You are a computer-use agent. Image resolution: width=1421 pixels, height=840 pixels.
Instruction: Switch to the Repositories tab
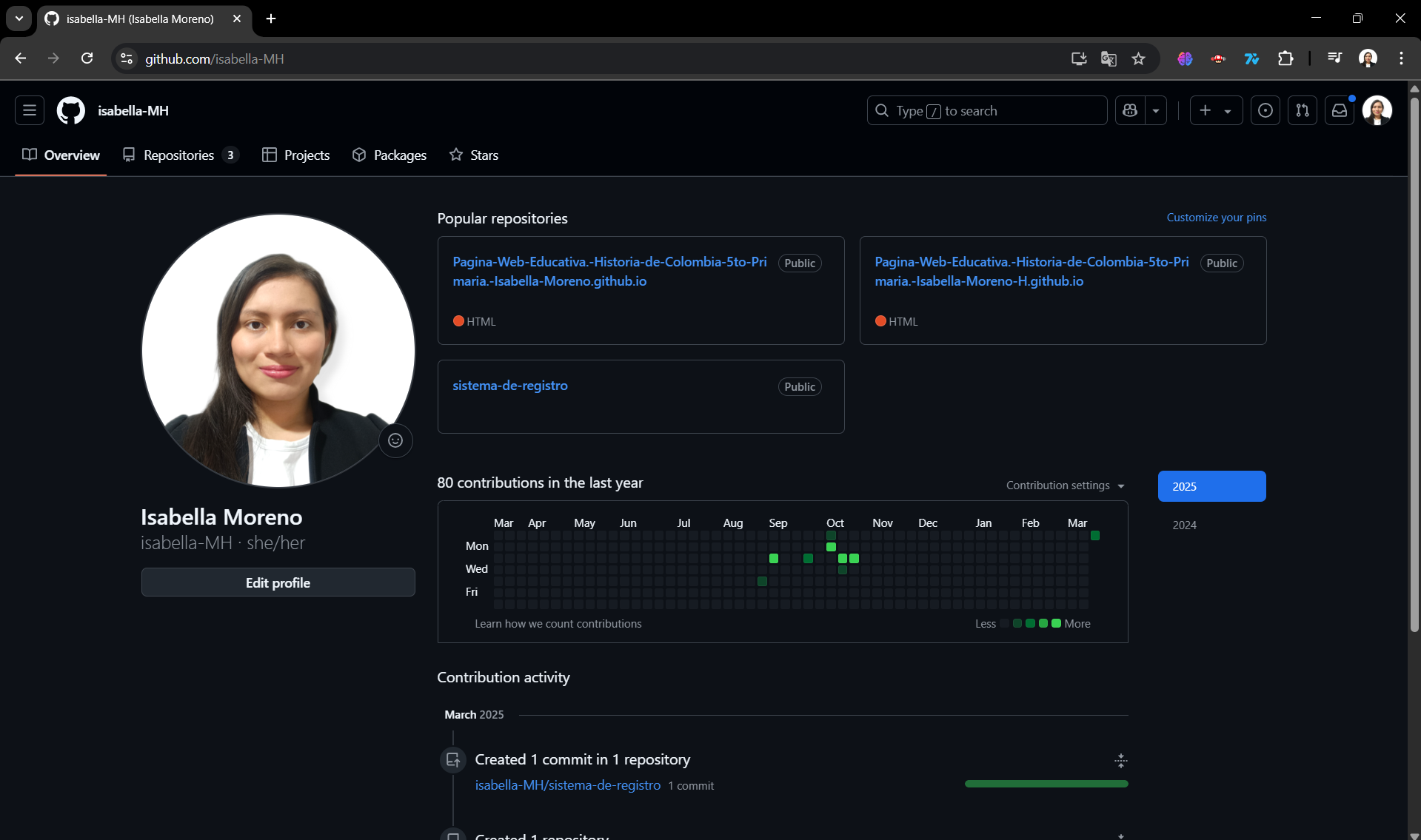point(180,155)
